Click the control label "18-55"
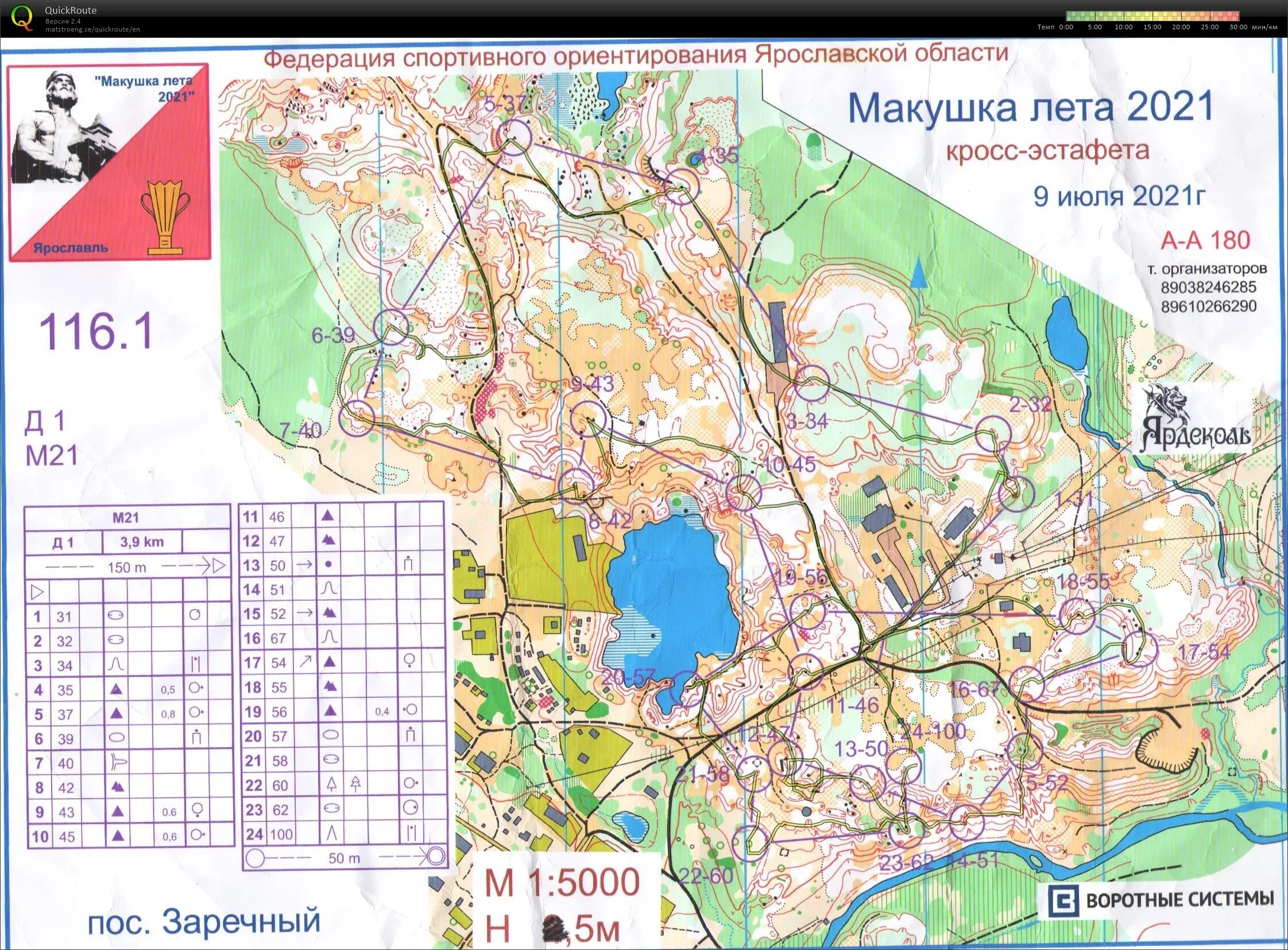The height and width of the screenshot is (950, 1288). [x=1082, y=581]
